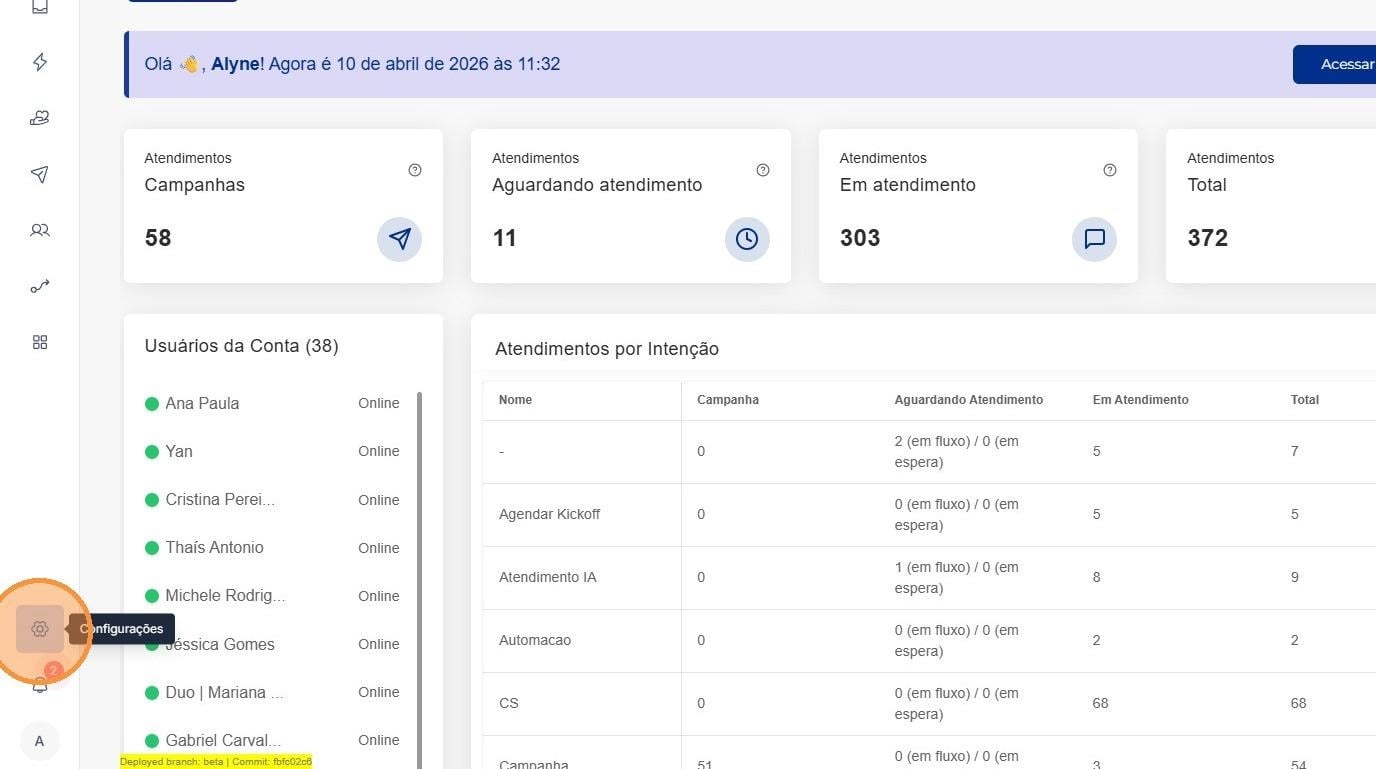Click the Campanhas count 58

[x=158, y=238]
